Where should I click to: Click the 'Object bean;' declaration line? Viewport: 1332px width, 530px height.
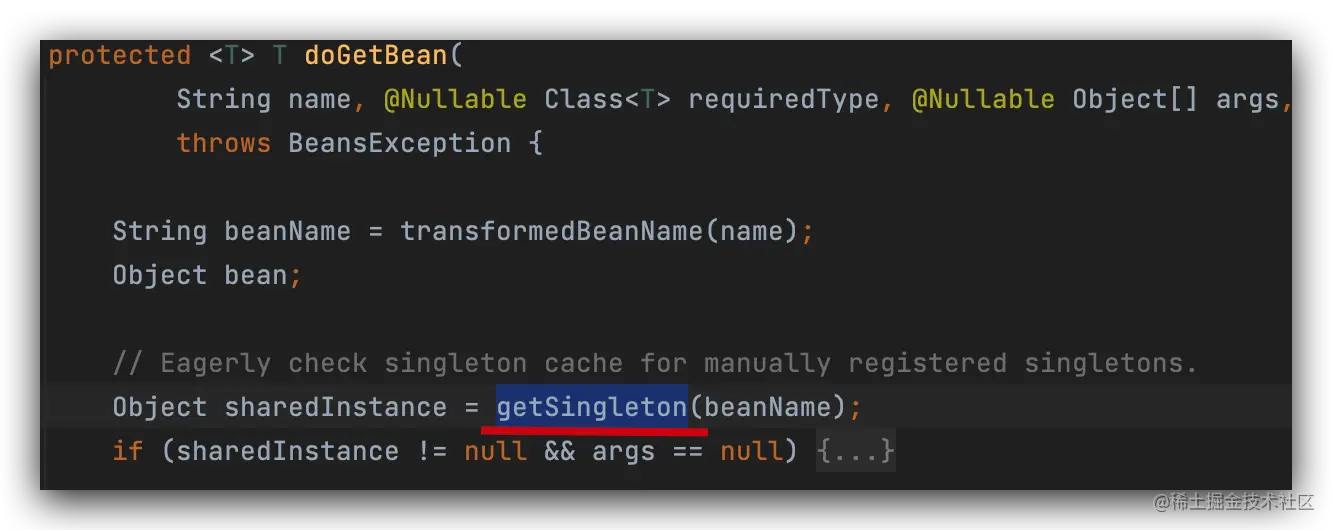207,275
